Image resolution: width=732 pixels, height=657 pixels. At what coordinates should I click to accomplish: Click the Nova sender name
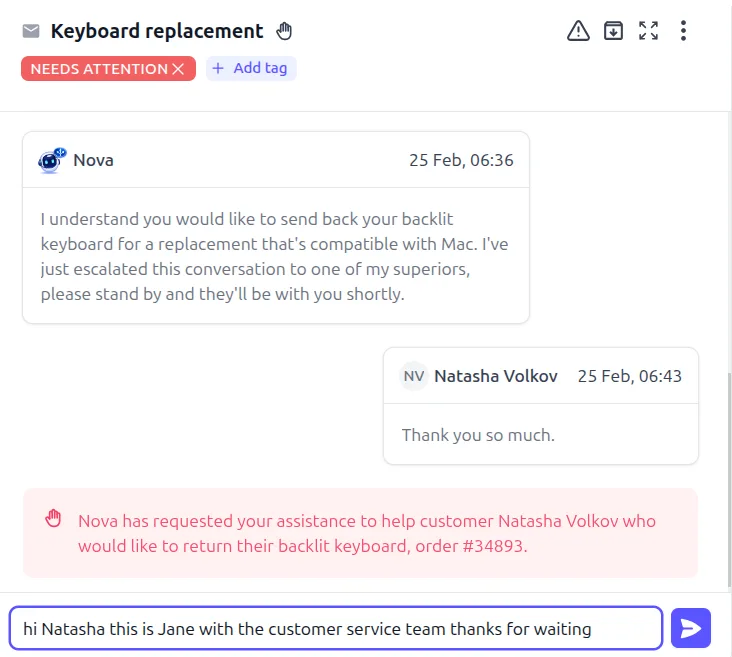point(93,160)
